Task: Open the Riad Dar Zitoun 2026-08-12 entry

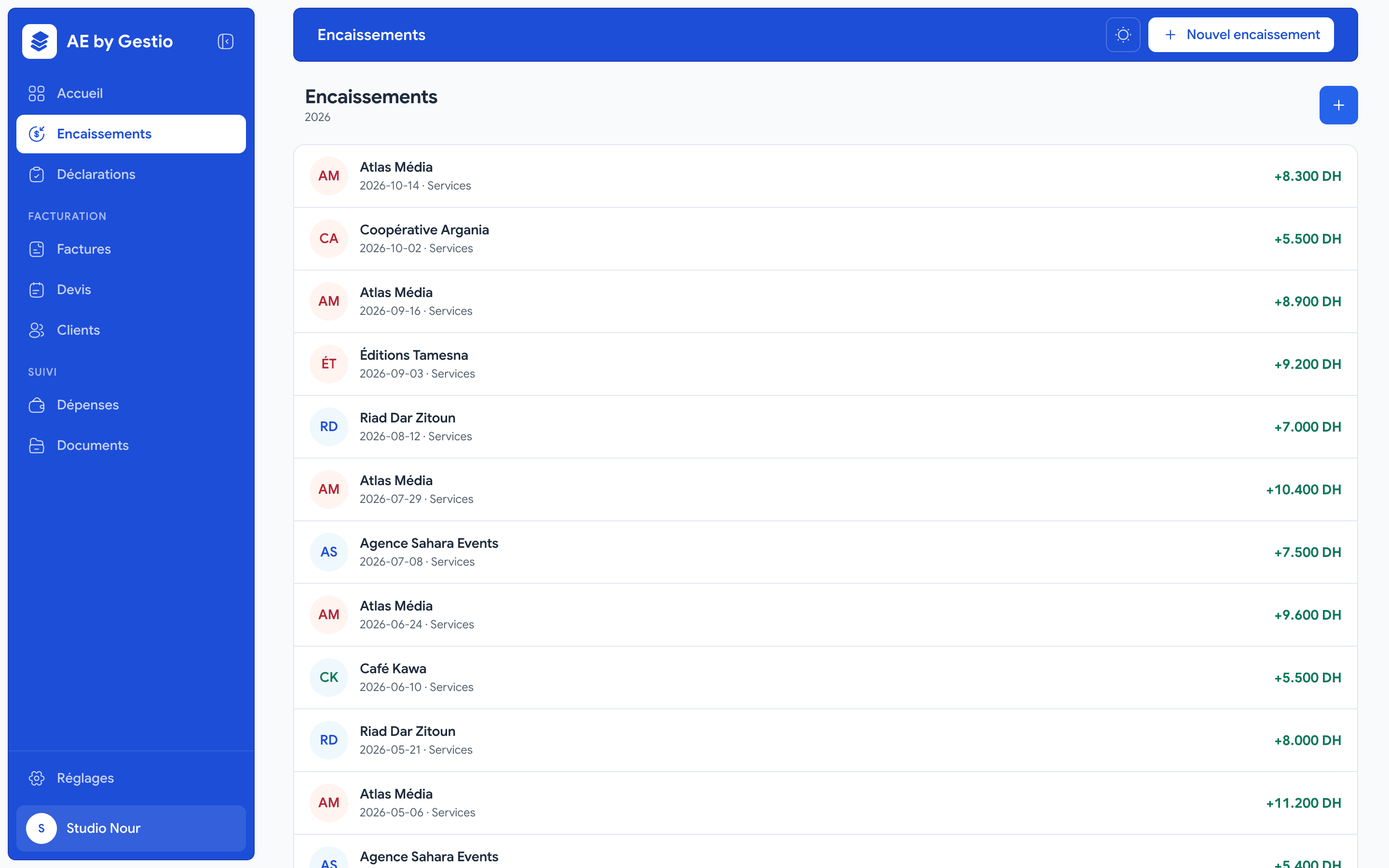Action: point(825,427)
